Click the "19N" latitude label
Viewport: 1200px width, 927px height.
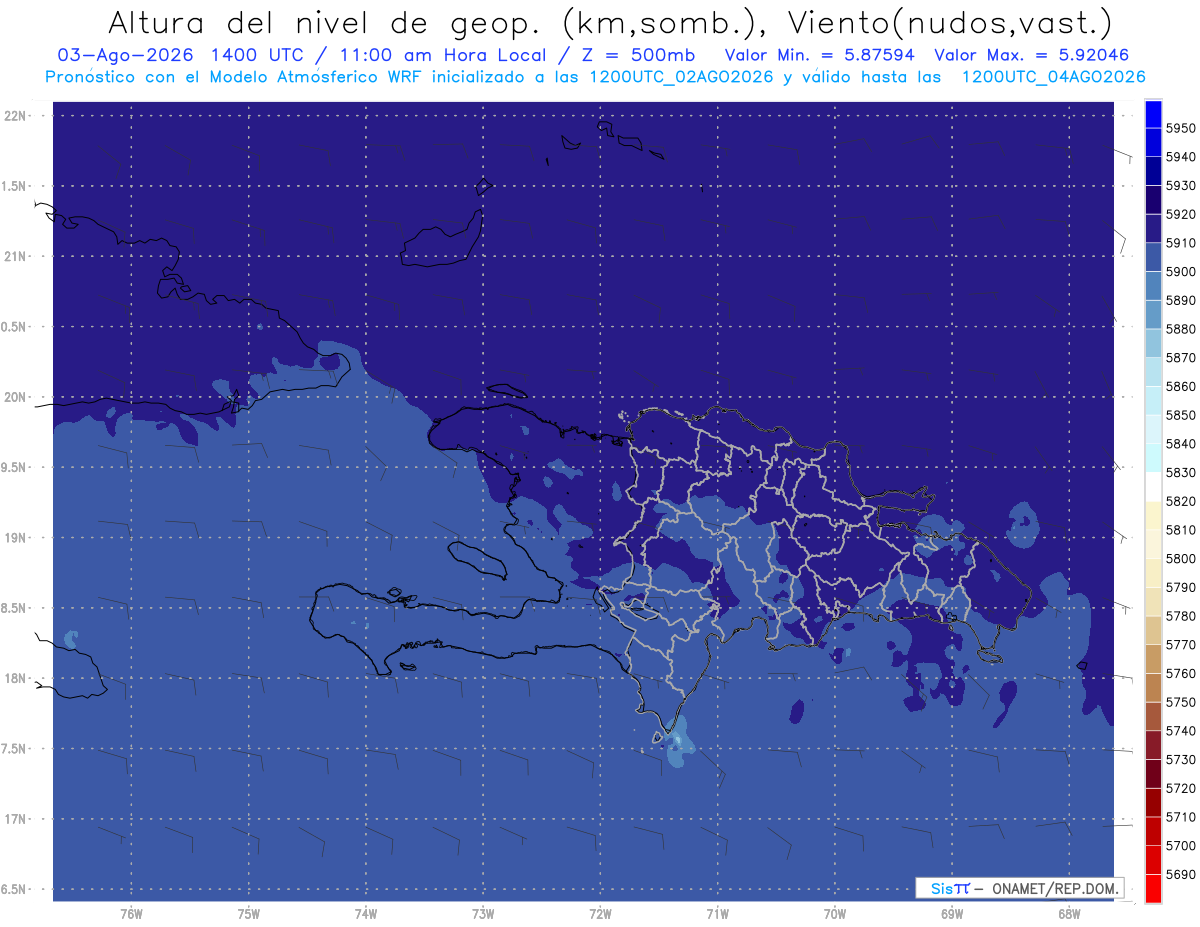tap(14, 538)
